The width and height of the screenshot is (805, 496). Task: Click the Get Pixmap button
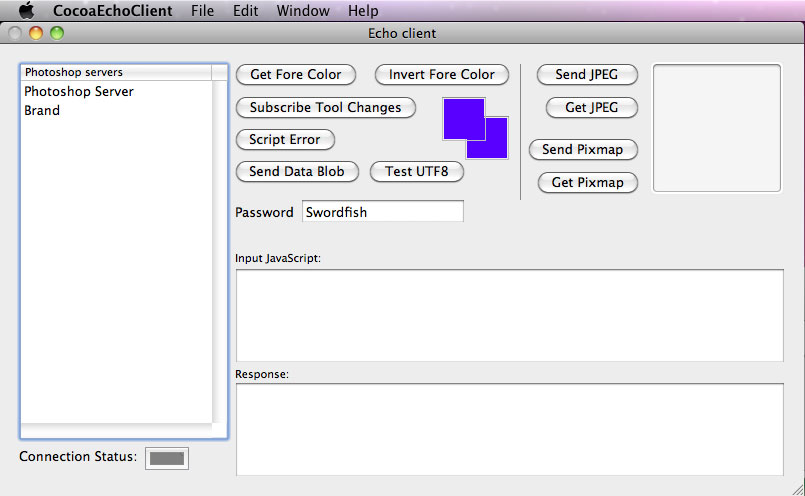[x=587, y=182]
